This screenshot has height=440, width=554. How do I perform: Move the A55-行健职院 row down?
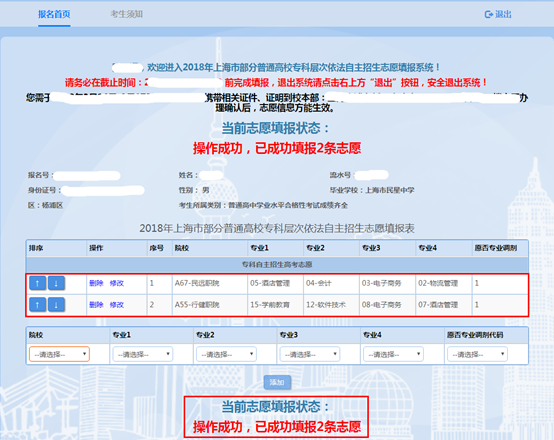click(56, 305)
